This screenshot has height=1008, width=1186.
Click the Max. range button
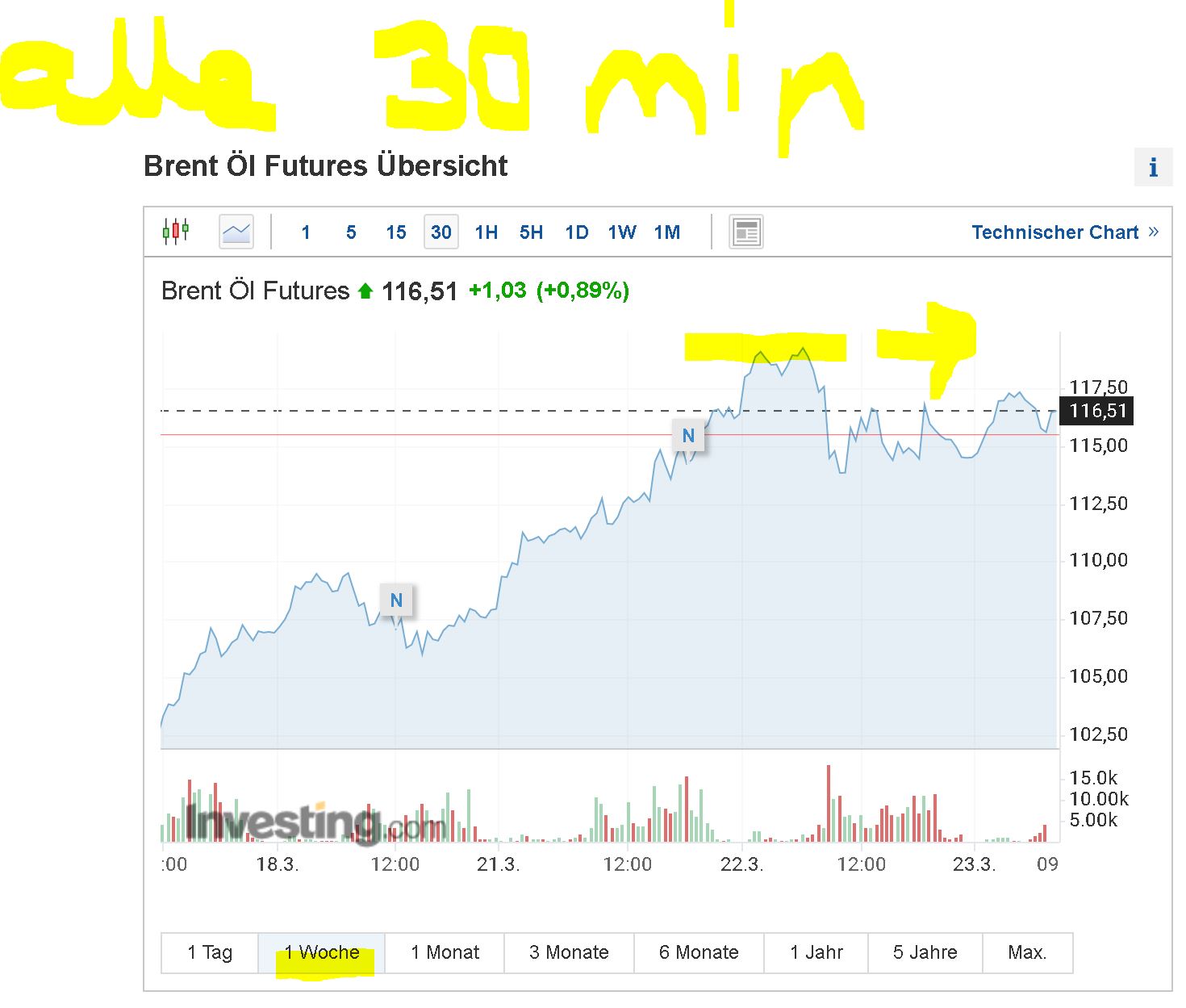[x=1027, y=952]
